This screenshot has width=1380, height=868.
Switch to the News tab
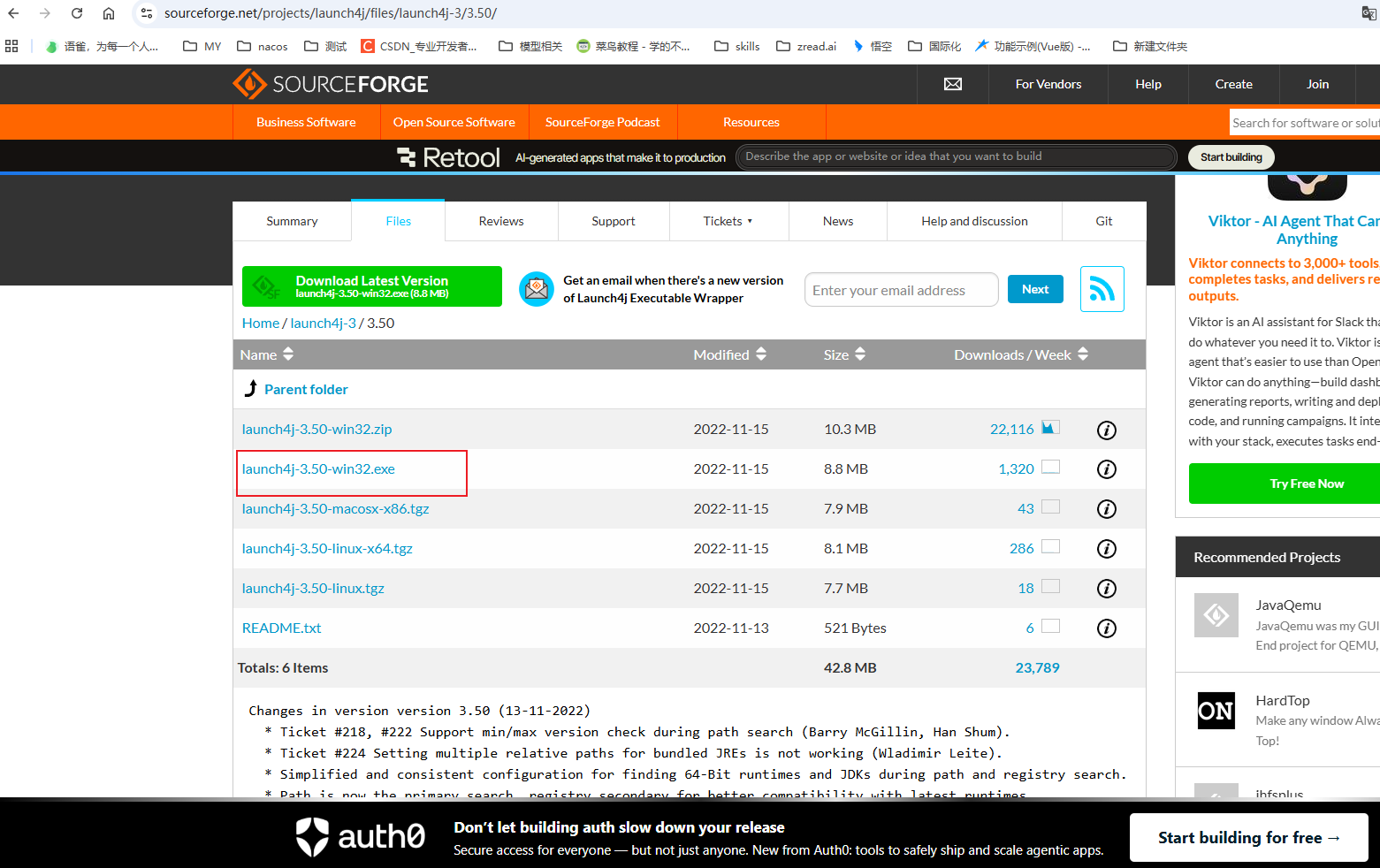838,221
